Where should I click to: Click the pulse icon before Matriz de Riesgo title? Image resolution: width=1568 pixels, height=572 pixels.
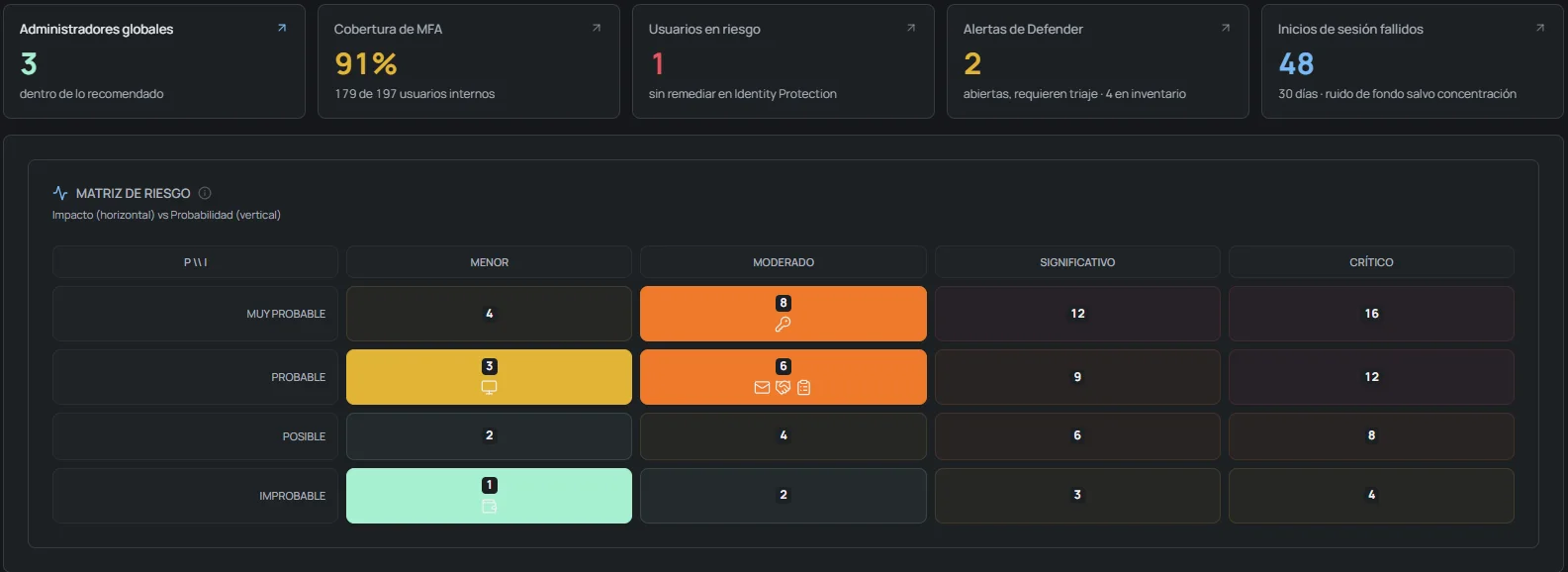pyautogui.click(x=60, y=193)
